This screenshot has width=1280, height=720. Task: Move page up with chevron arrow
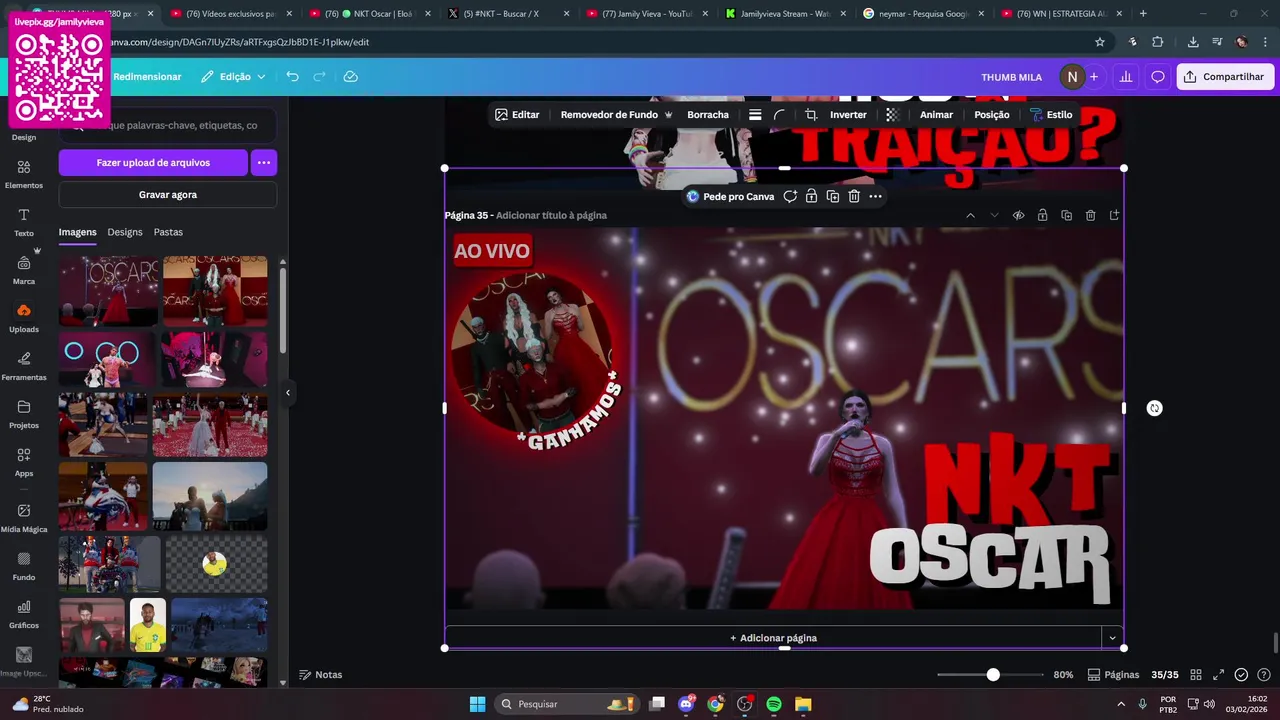970,215
